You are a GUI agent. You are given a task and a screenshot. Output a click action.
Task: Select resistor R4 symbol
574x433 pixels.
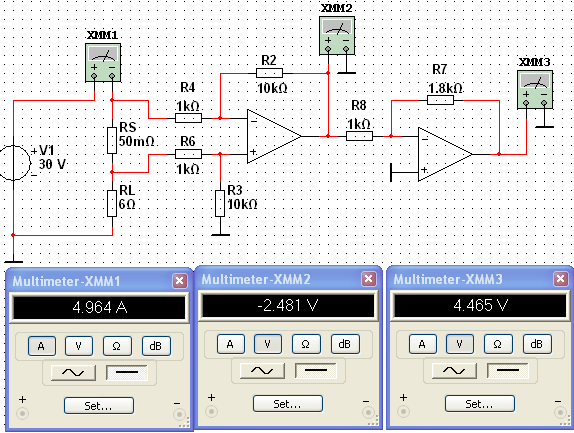click(x=189, y=118)
